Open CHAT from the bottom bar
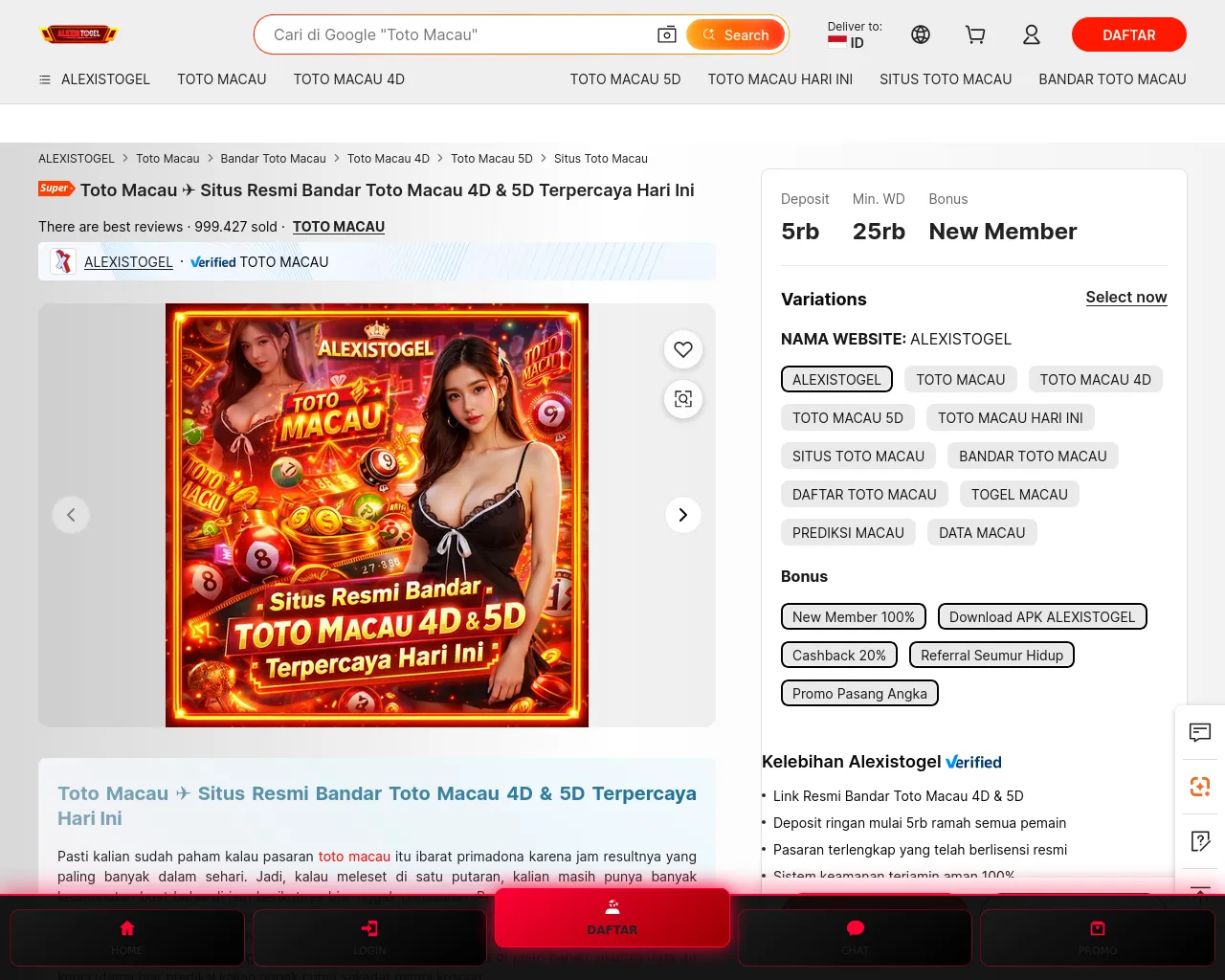The height and width of the screenshot is (980, 1225). pyautogui.click(x=856, y=938)
